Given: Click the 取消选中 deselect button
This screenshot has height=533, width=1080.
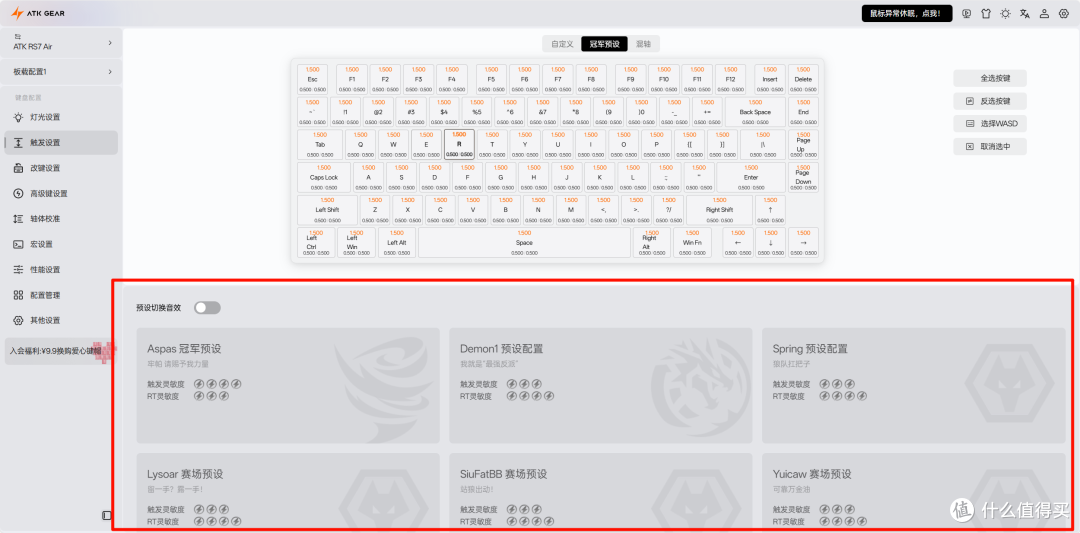Looking at the screenshot, I should [x=990, y=147].
